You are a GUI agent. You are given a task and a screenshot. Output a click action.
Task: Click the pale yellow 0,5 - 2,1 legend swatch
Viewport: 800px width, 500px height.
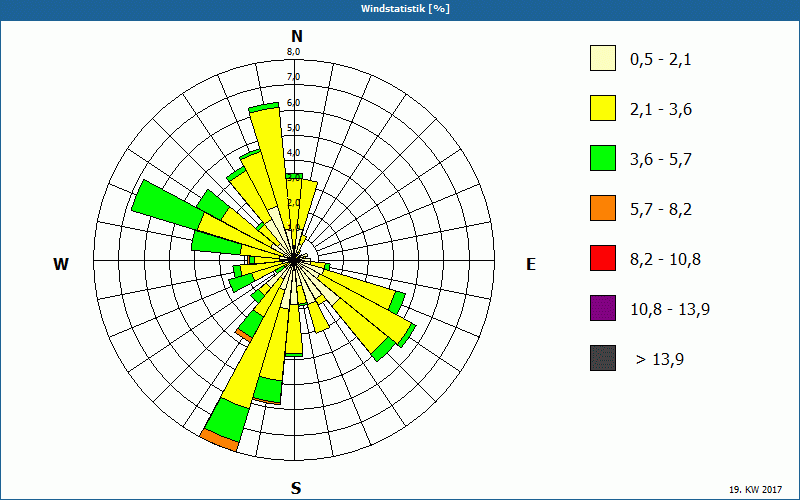click(603, 58)
